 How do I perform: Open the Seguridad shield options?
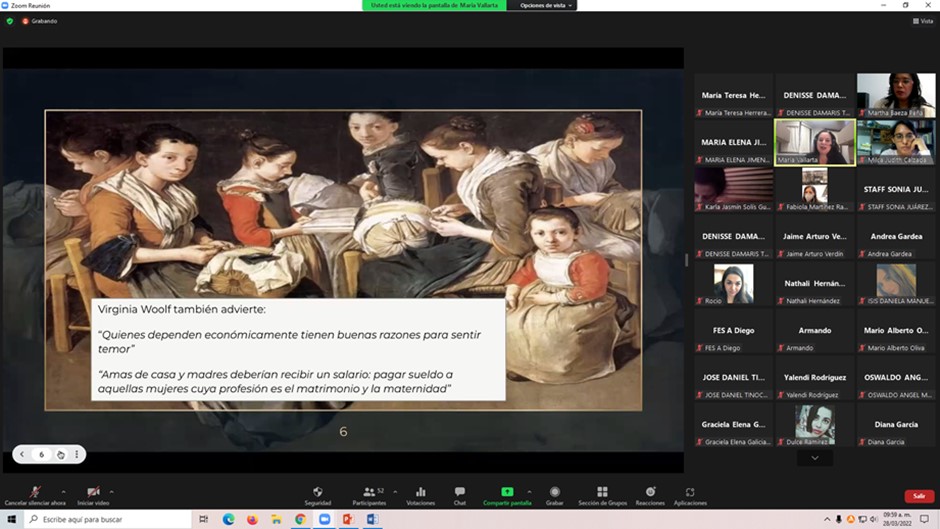click(318, 495)
